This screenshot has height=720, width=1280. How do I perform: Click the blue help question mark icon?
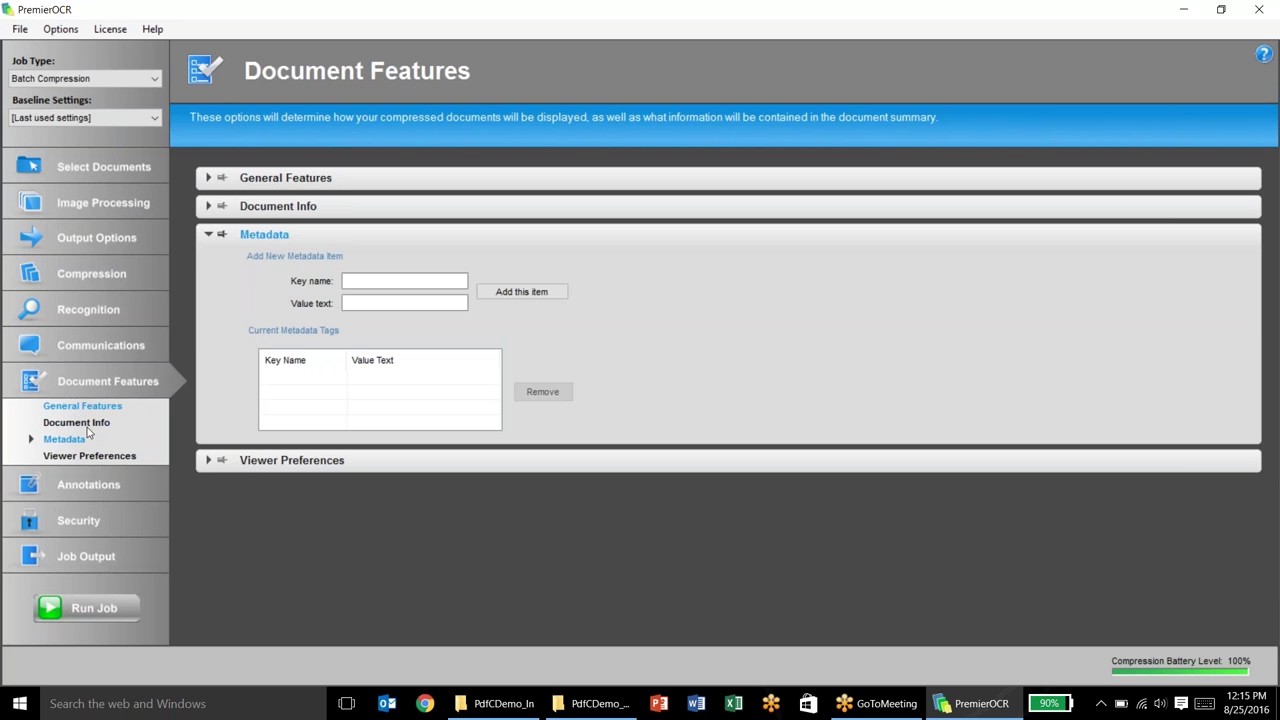click(1264, 54)
